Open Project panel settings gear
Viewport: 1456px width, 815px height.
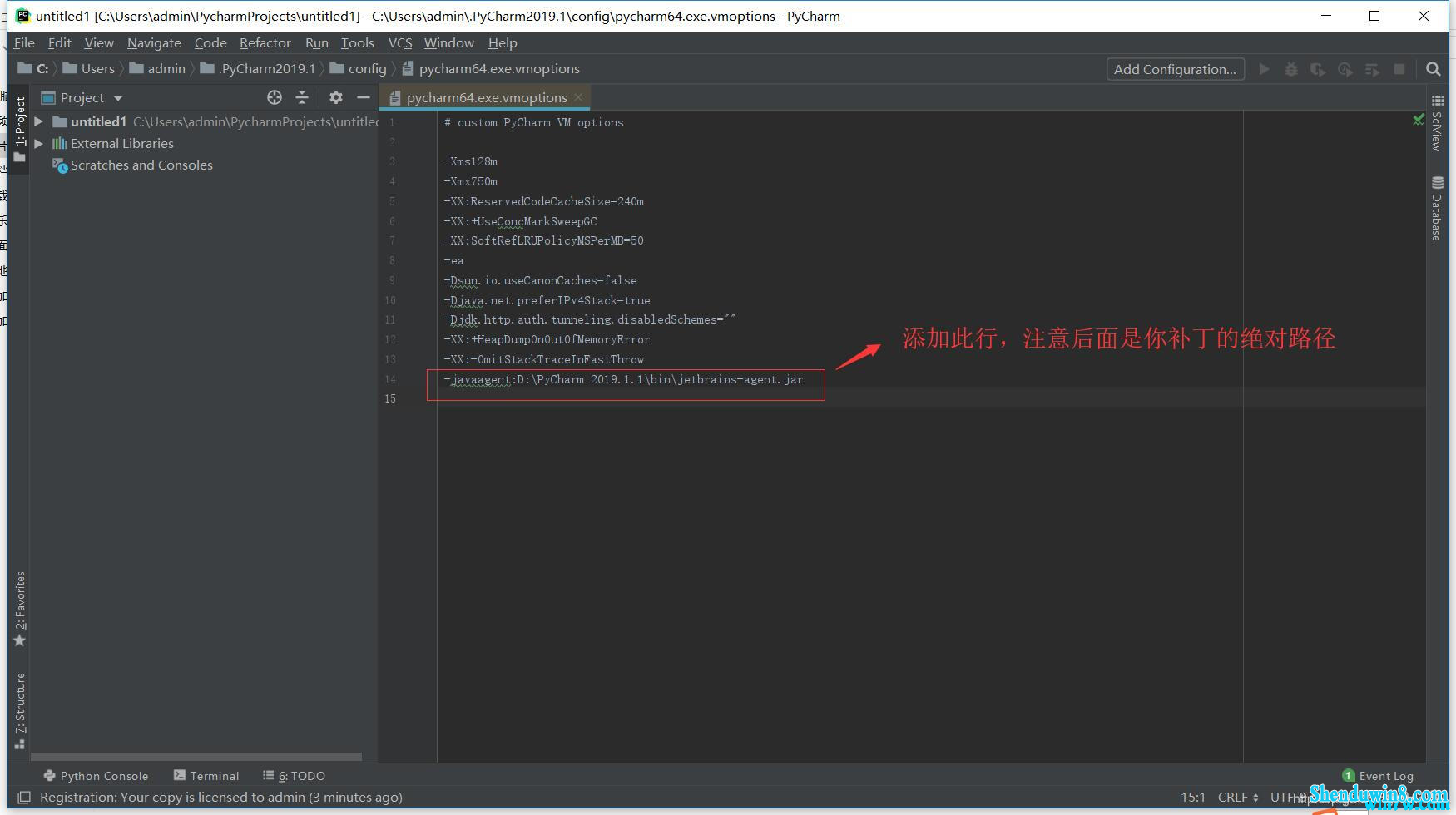tap(336, 97)
